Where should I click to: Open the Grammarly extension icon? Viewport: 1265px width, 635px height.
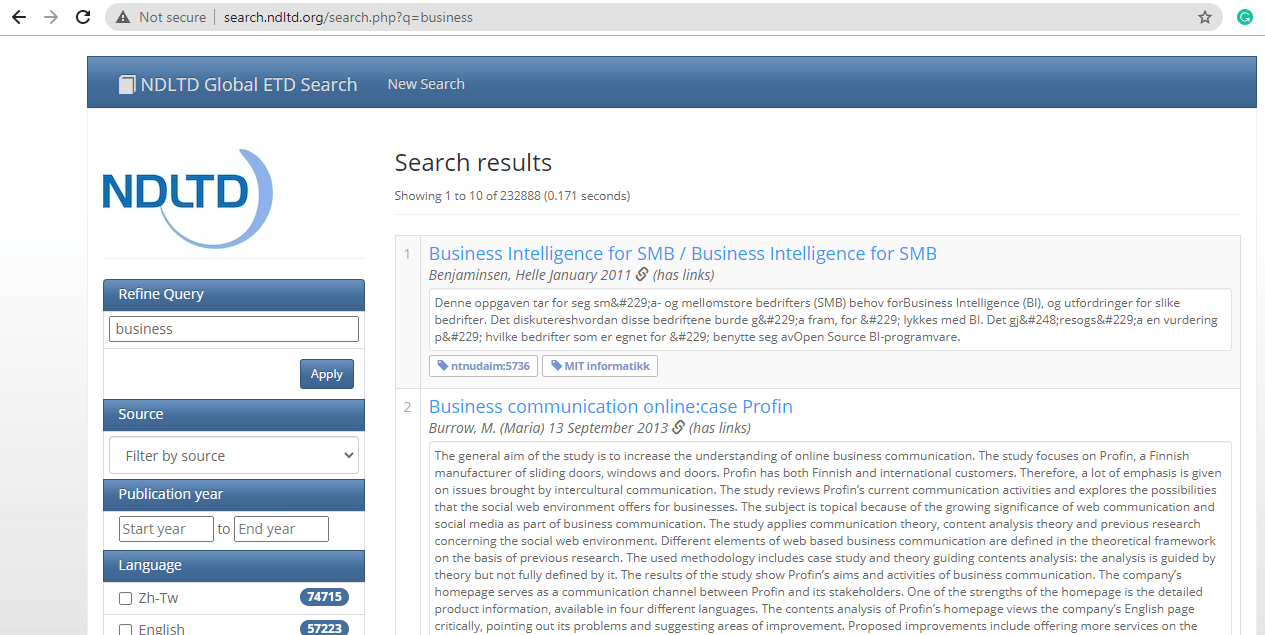click(1245, 17)
